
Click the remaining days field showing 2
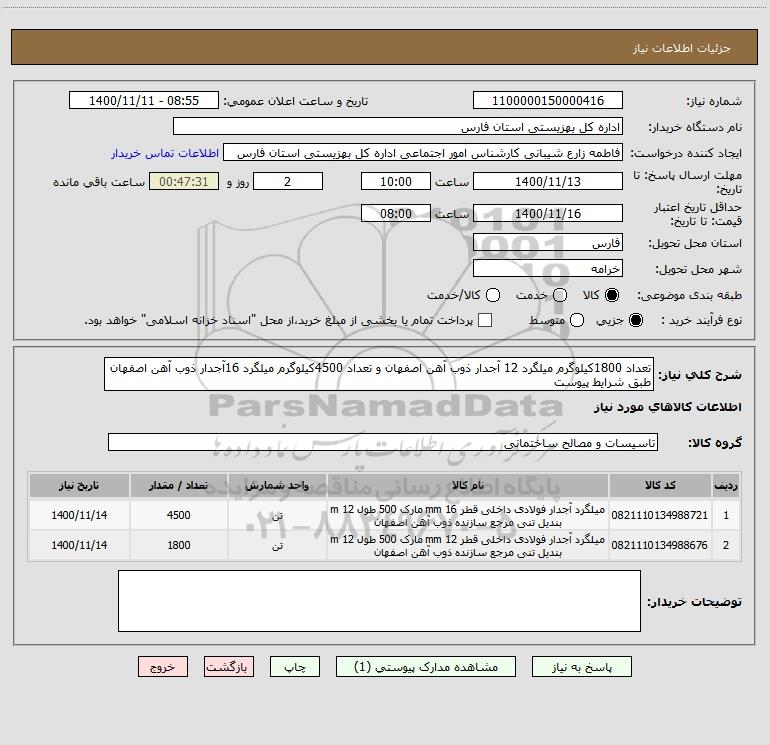coord(288,181)
